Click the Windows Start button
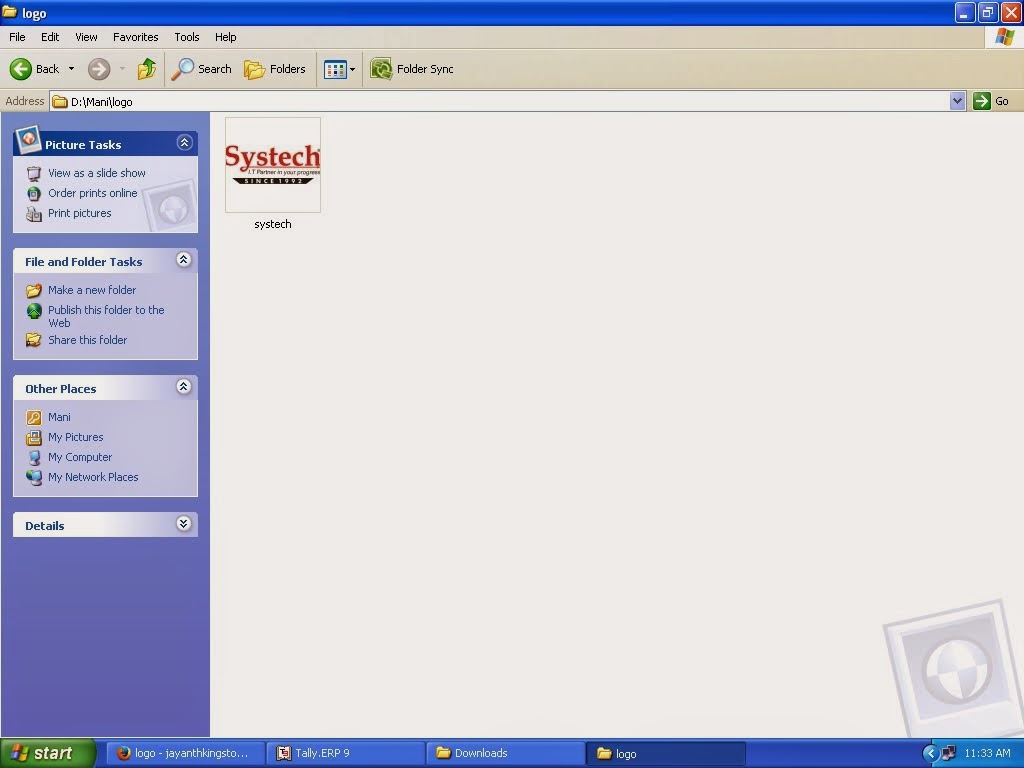 pyautogui.click(x=48, y=753)
